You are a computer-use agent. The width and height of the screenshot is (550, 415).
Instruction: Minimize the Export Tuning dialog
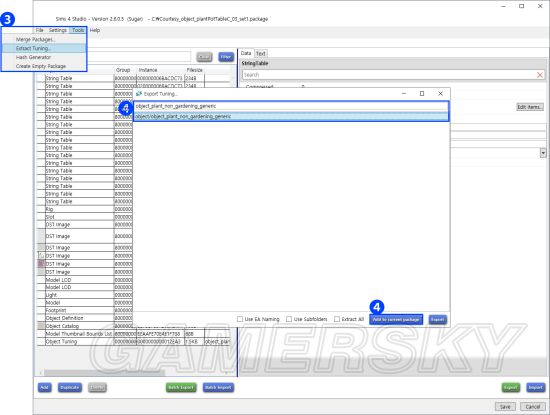404,94
